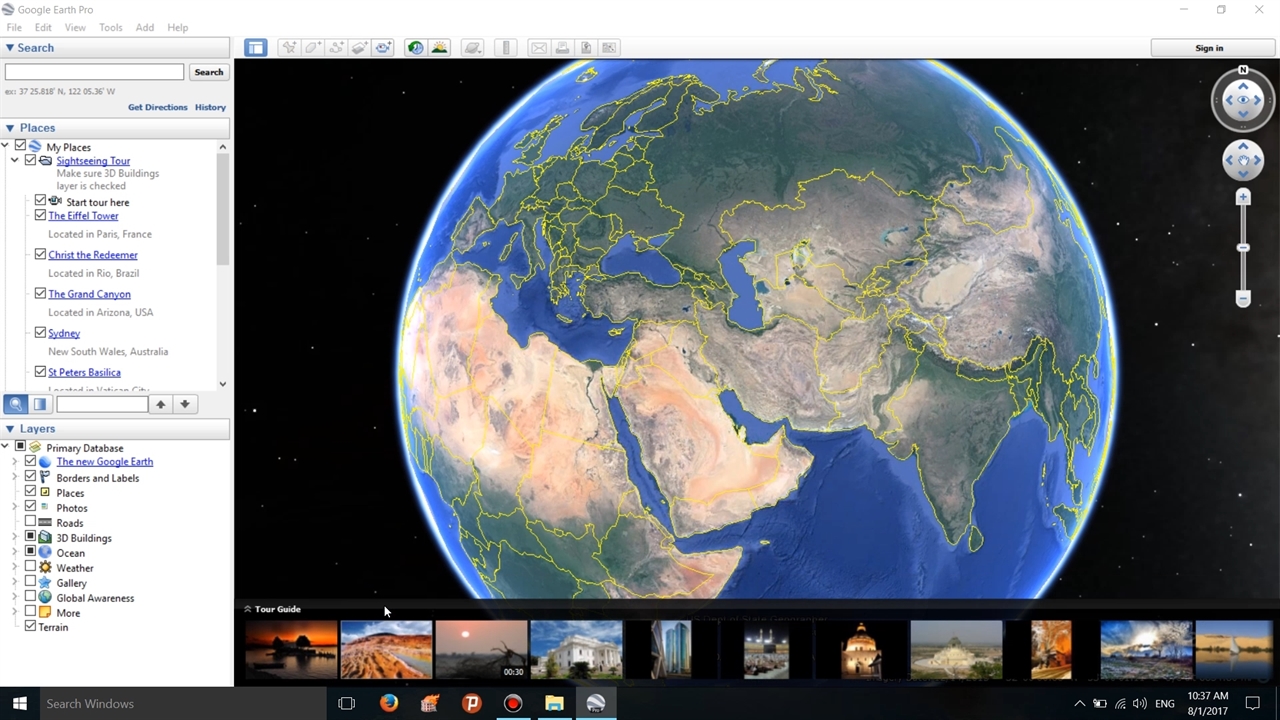The height and width of the screenshot is (720, 1280).
Task: Open the Add menu
Action: pos(145,28)
